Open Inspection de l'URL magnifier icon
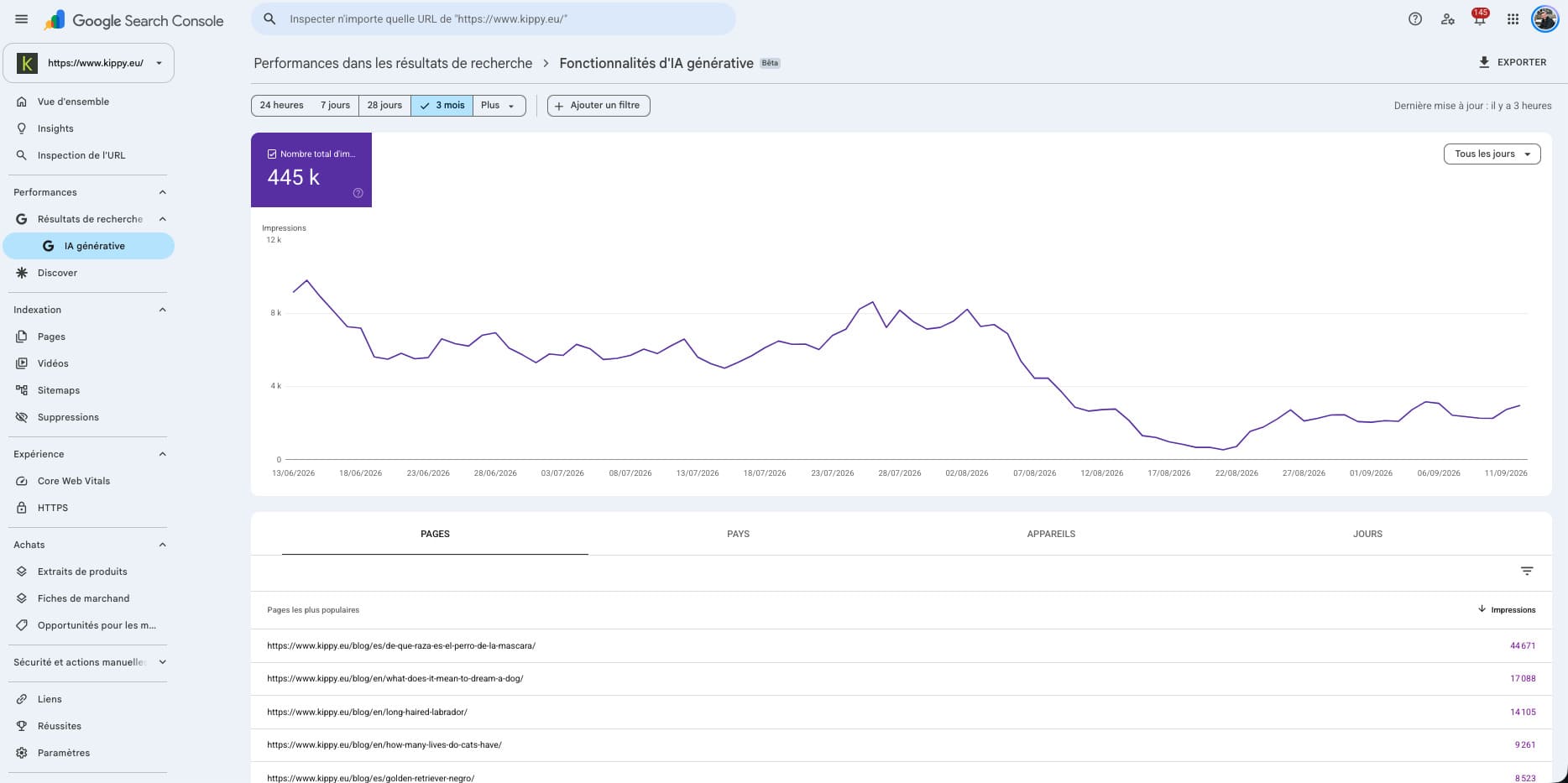 coord(22,155)
